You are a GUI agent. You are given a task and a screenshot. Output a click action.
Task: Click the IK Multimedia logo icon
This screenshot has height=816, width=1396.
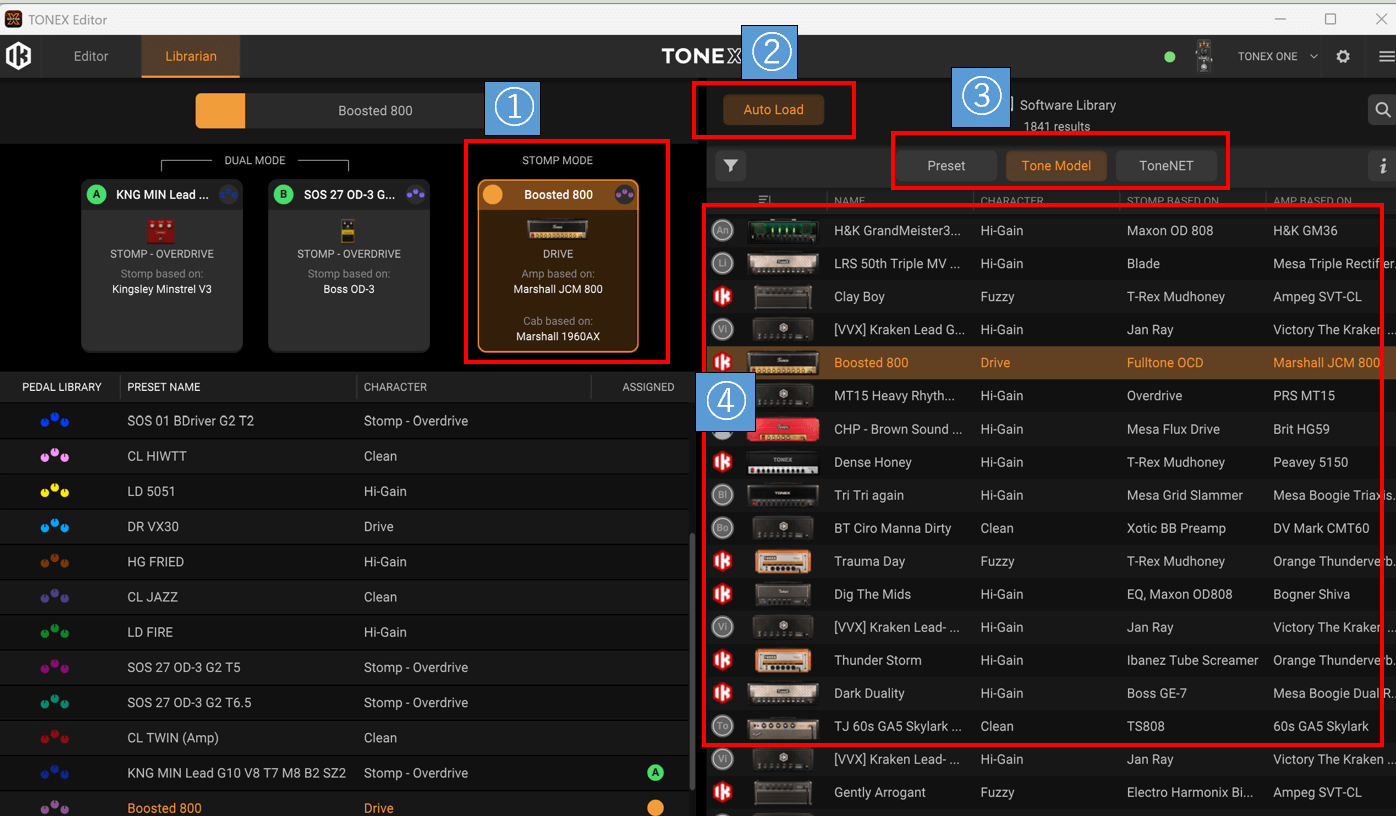point(18,56)
